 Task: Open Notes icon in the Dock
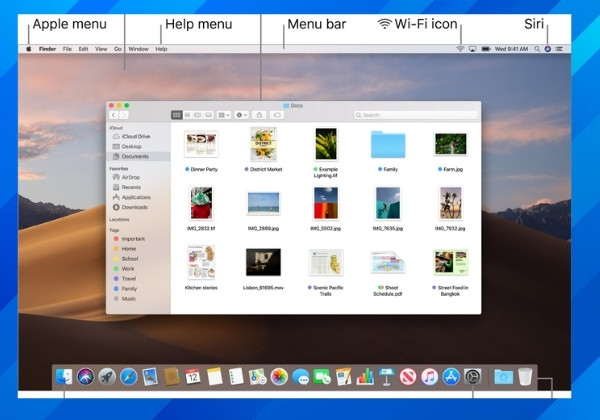click(x=215, y=377)
